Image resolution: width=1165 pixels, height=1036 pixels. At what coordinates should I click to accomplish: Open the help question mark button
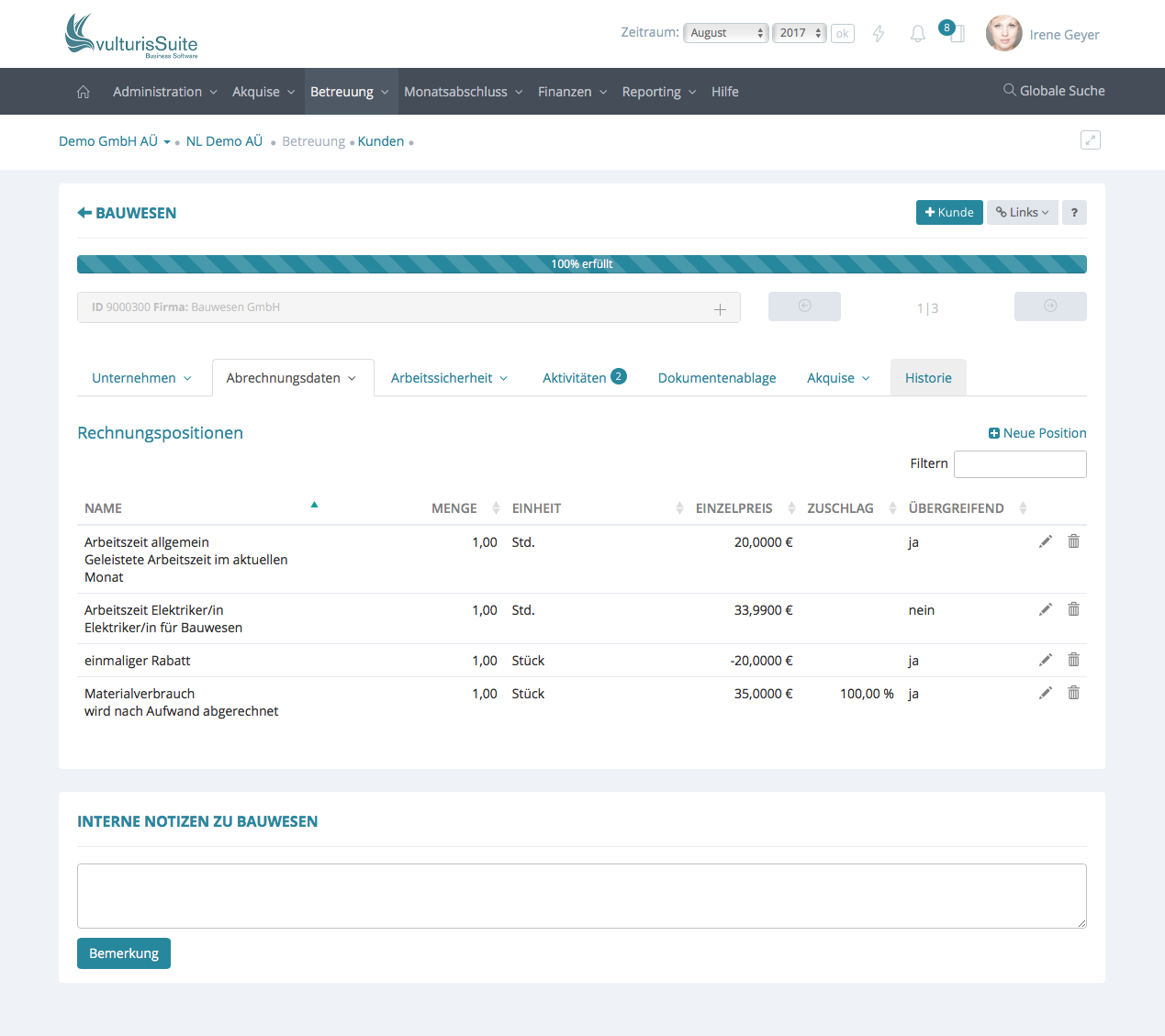[1074, 213]
